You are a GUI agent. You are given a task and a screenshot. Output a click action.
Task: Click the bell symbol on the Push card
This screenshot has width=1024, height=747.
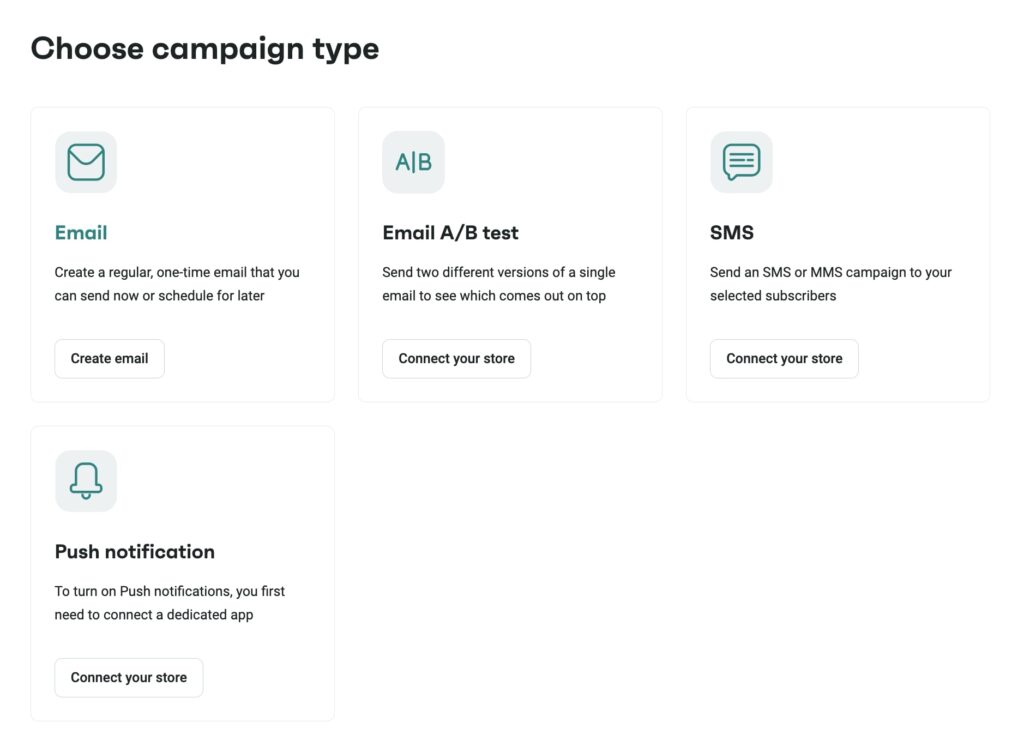[x=85, y=480]
